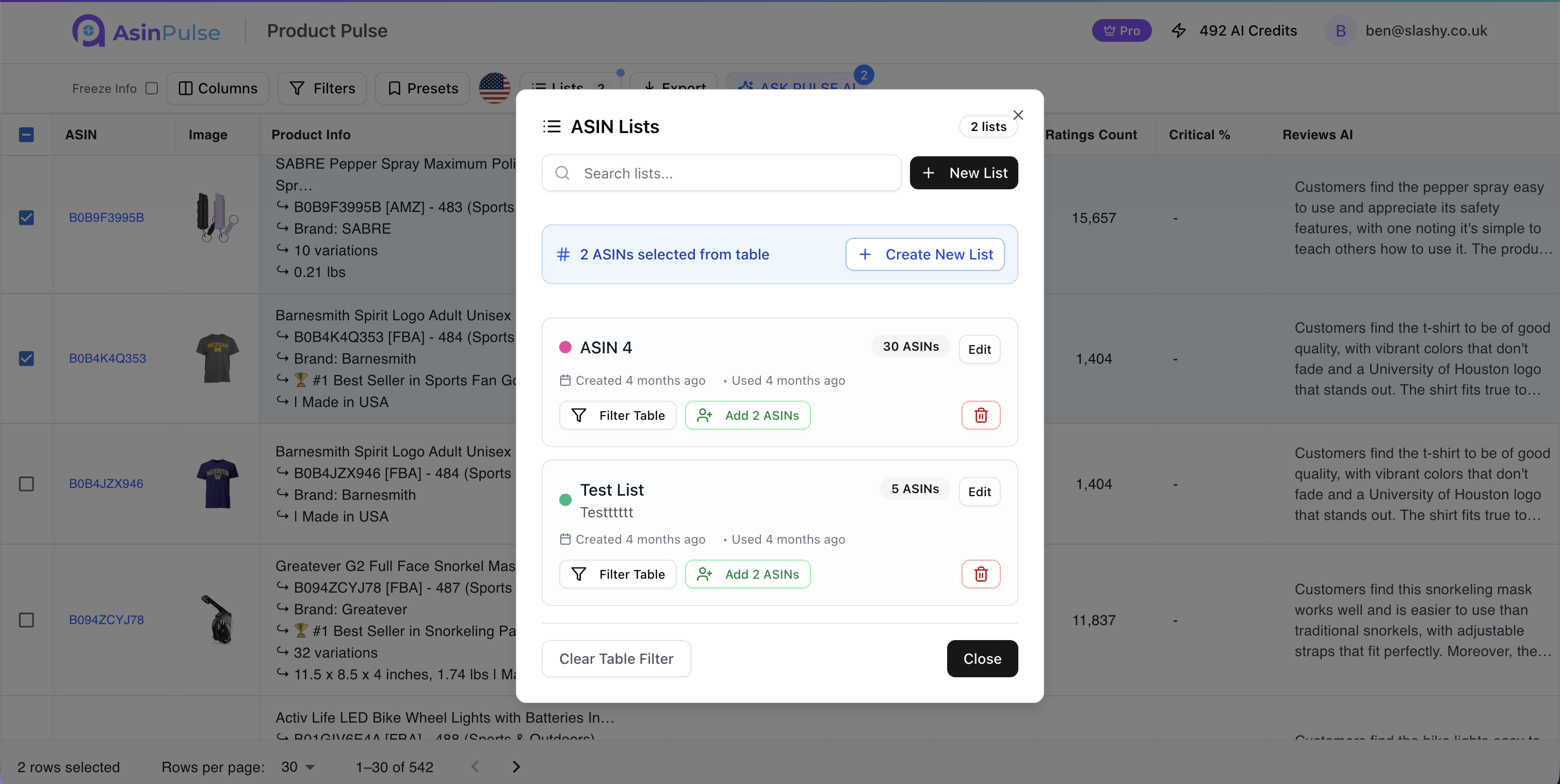Screen dimensions: 1560x784
Task: Add 2 ASINs to Test List
Action: [748, 574]
